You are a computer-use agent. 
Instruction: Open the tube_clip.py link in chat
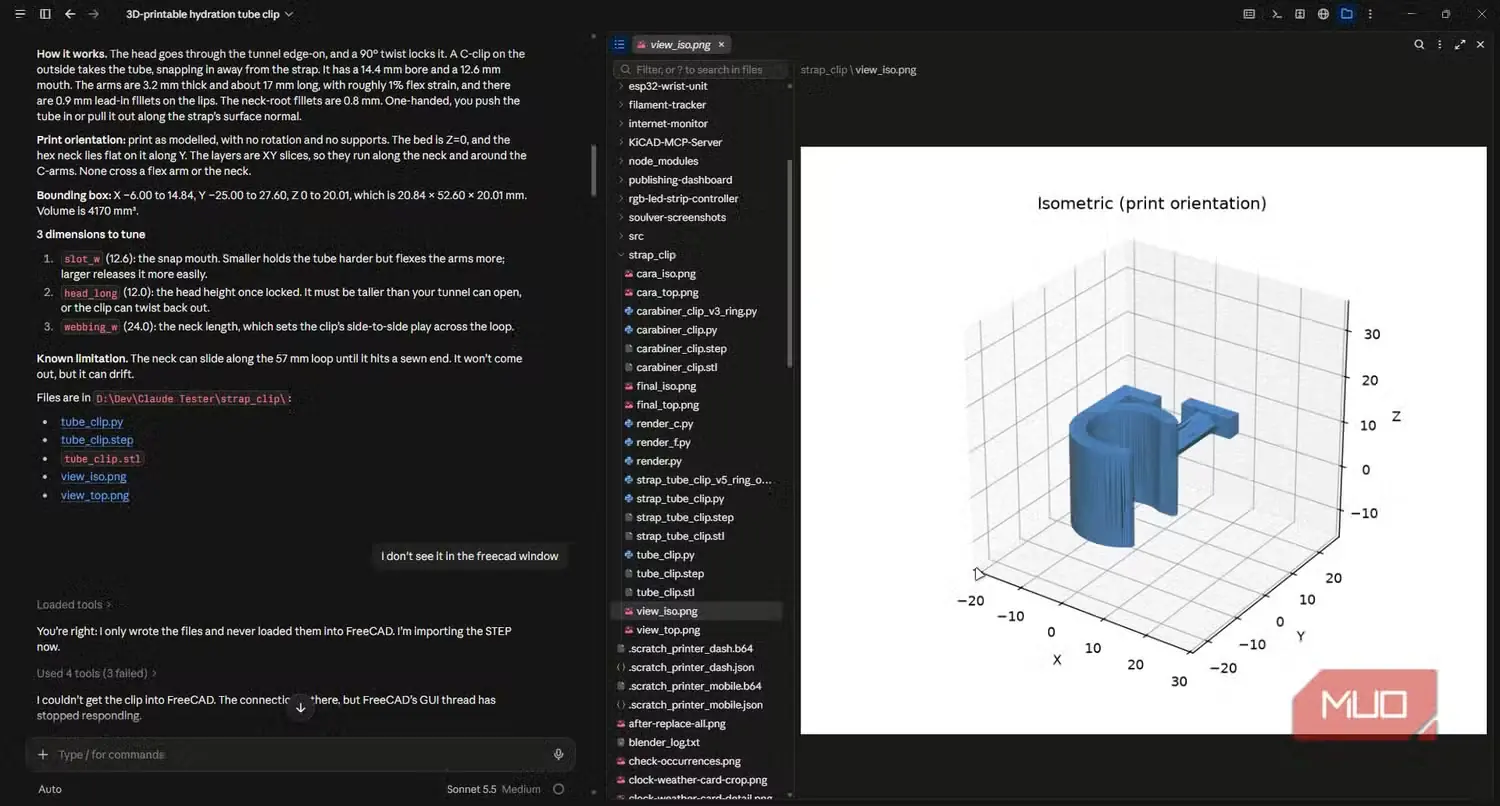(x=92, y=422)
